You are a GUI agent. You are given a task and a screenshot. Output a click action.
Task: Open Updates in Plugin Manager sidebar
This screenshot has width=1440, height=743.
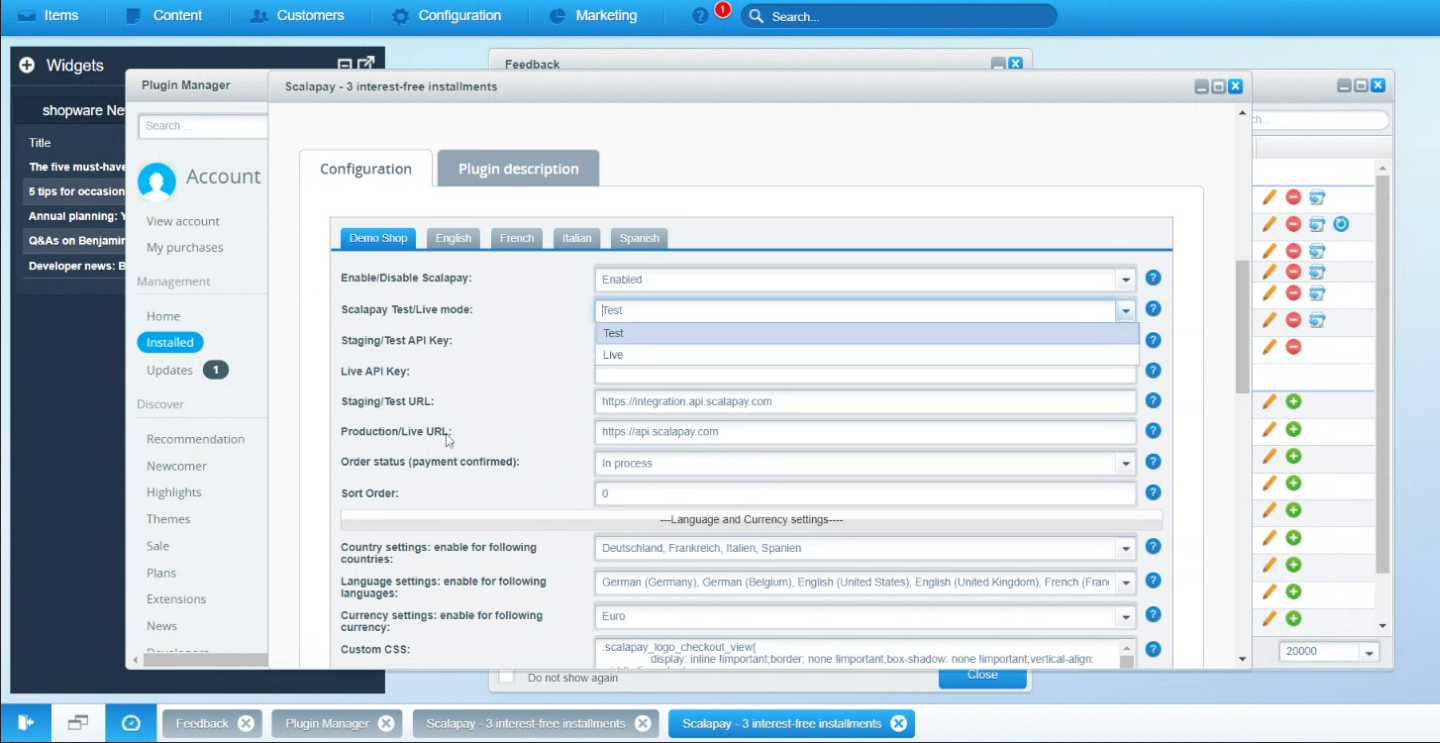(x=169, y=370)
